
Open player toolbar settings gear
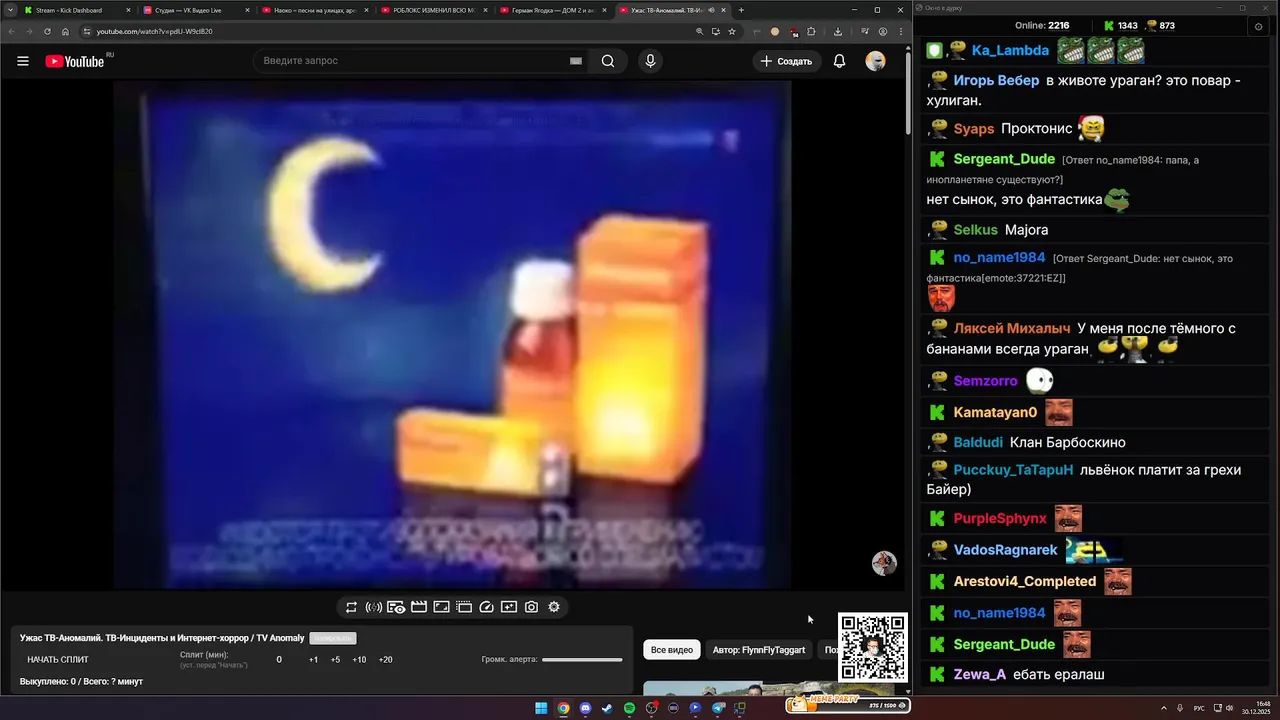pos(554,607)
